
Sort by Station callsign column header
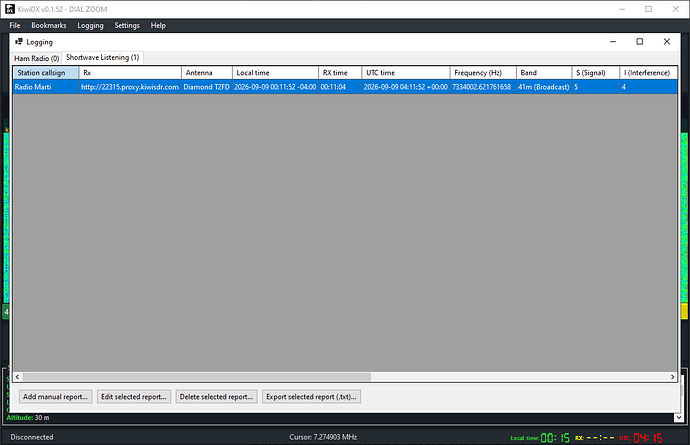(x=46, y=73)
